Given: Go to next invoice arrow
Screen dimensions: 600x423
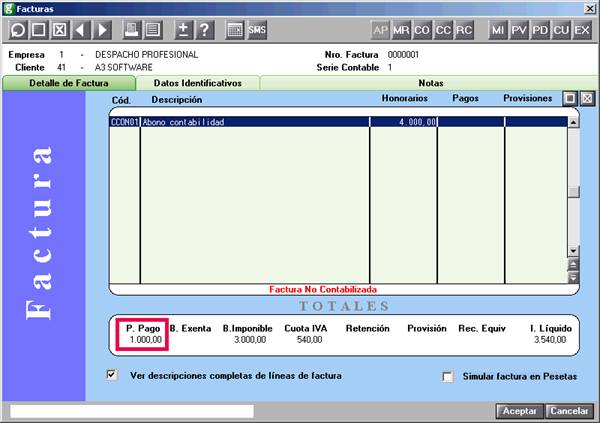Looking at the screenshot, I should pyautogui.click(x=102, y=30).
